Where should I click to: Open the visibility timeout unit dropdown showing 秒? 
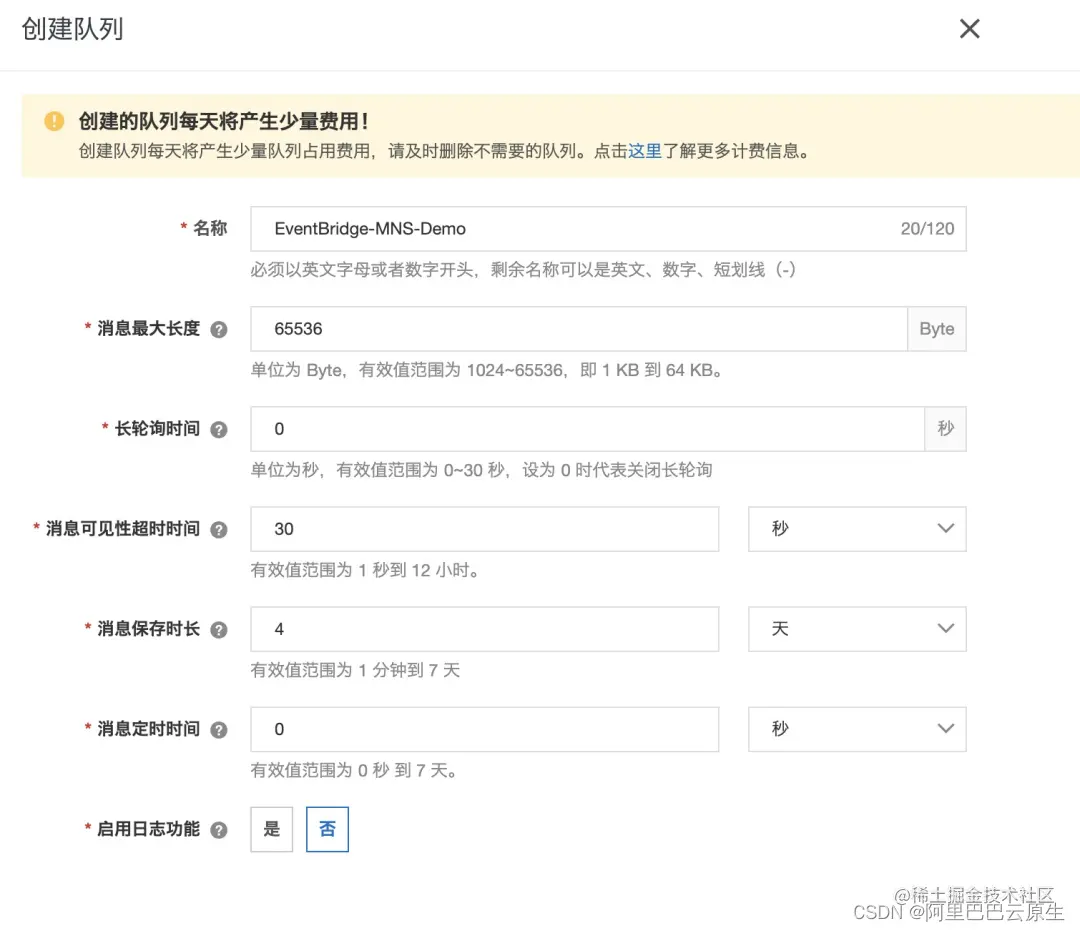click(x=856, y=528)
